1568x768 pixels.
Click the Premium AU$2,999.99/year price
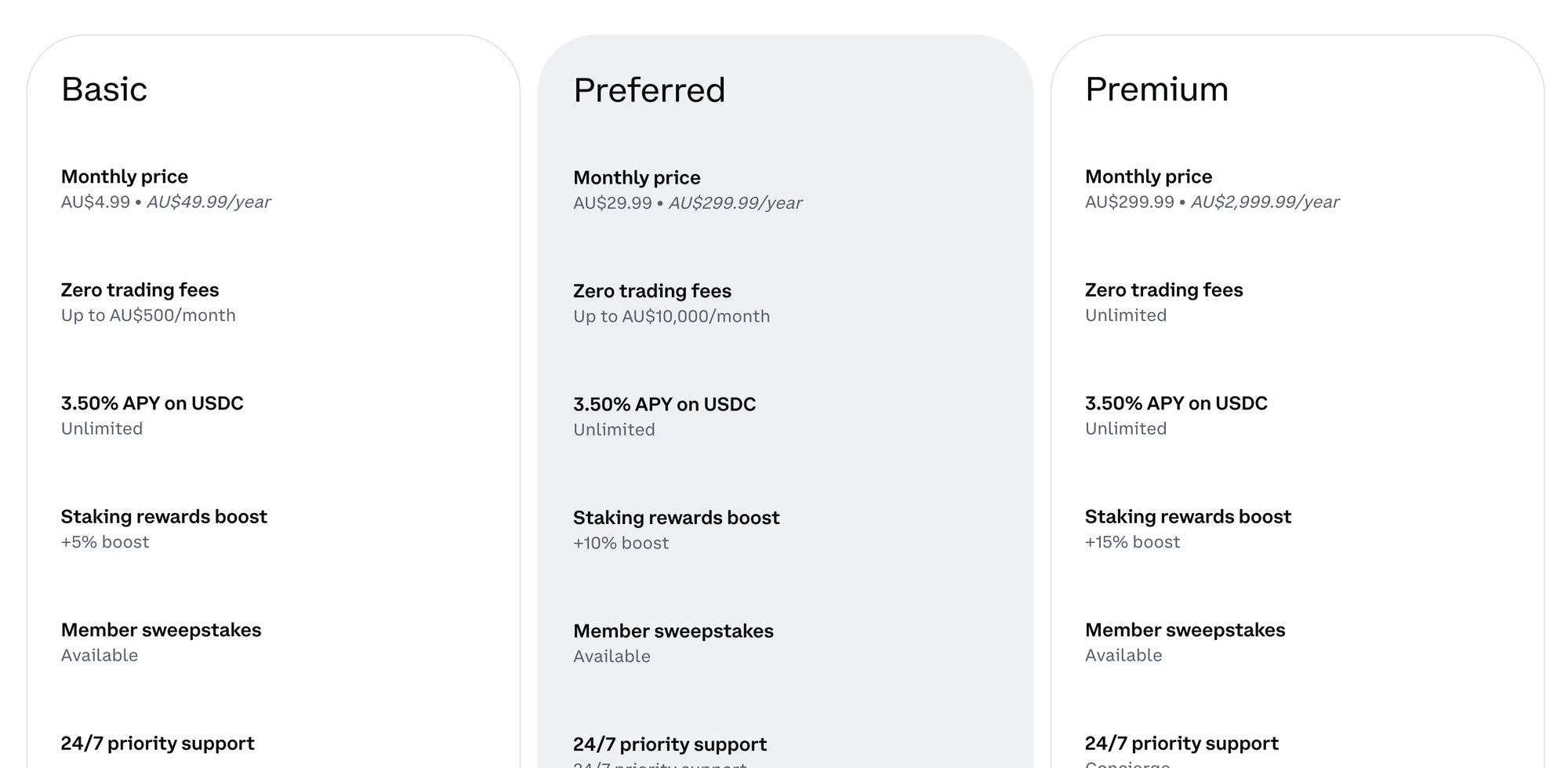point(1265,202)
